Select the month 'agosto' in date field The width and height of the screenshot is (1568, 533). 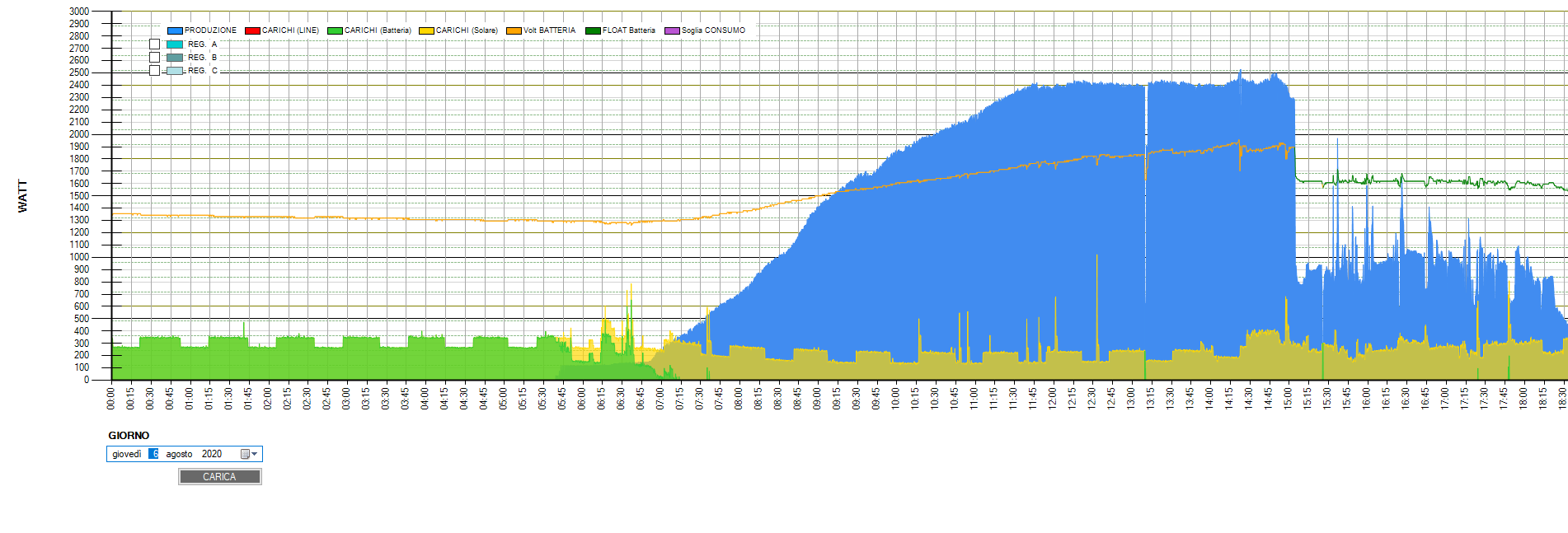(x=179, y=454)
